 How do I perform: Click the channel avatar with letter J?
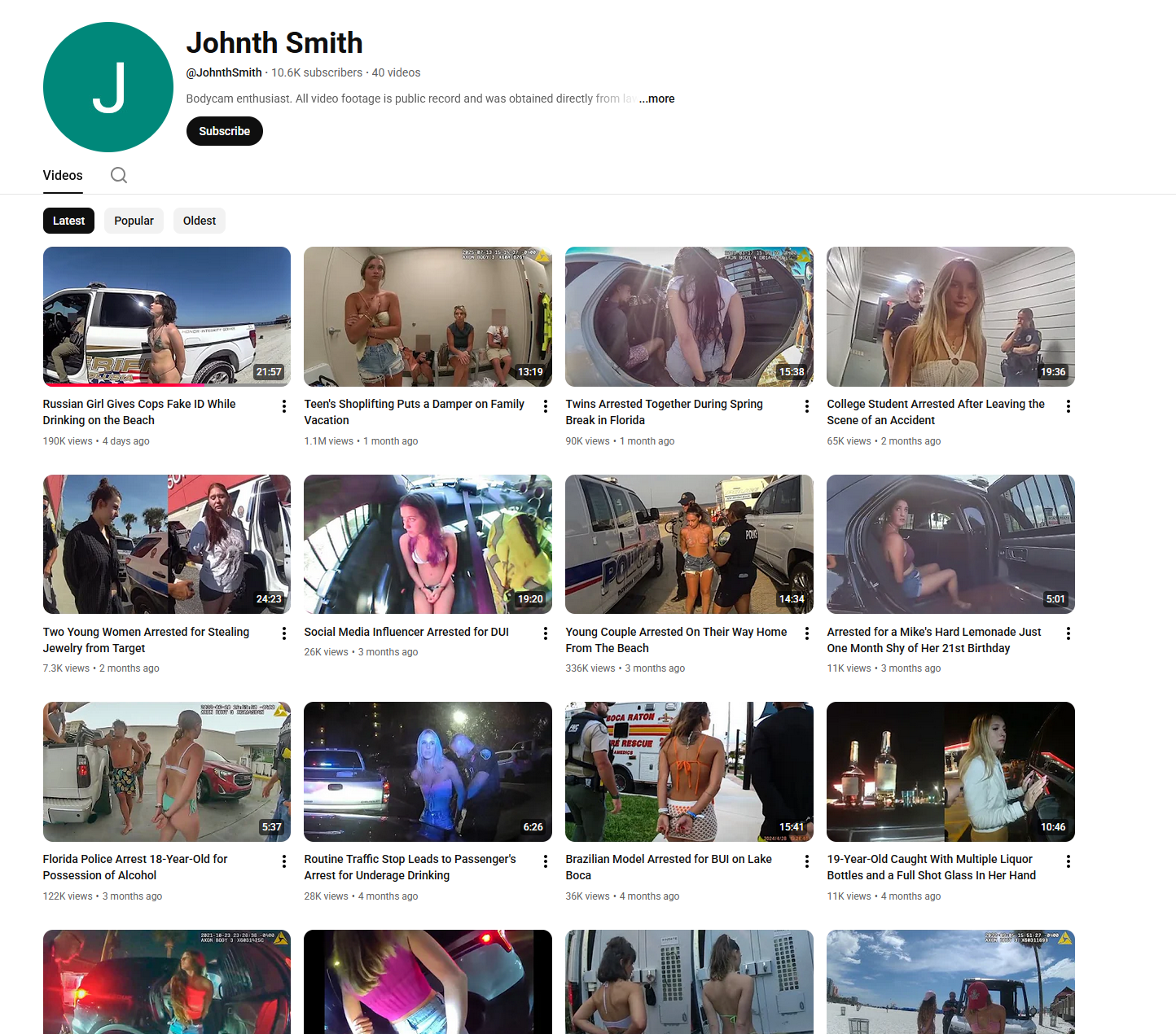(108, 87)
